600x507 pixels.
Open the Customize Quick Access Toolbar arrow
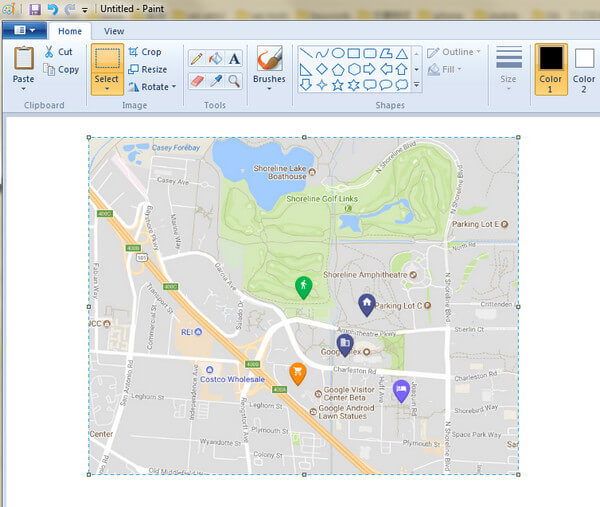[x=85, y=10]
